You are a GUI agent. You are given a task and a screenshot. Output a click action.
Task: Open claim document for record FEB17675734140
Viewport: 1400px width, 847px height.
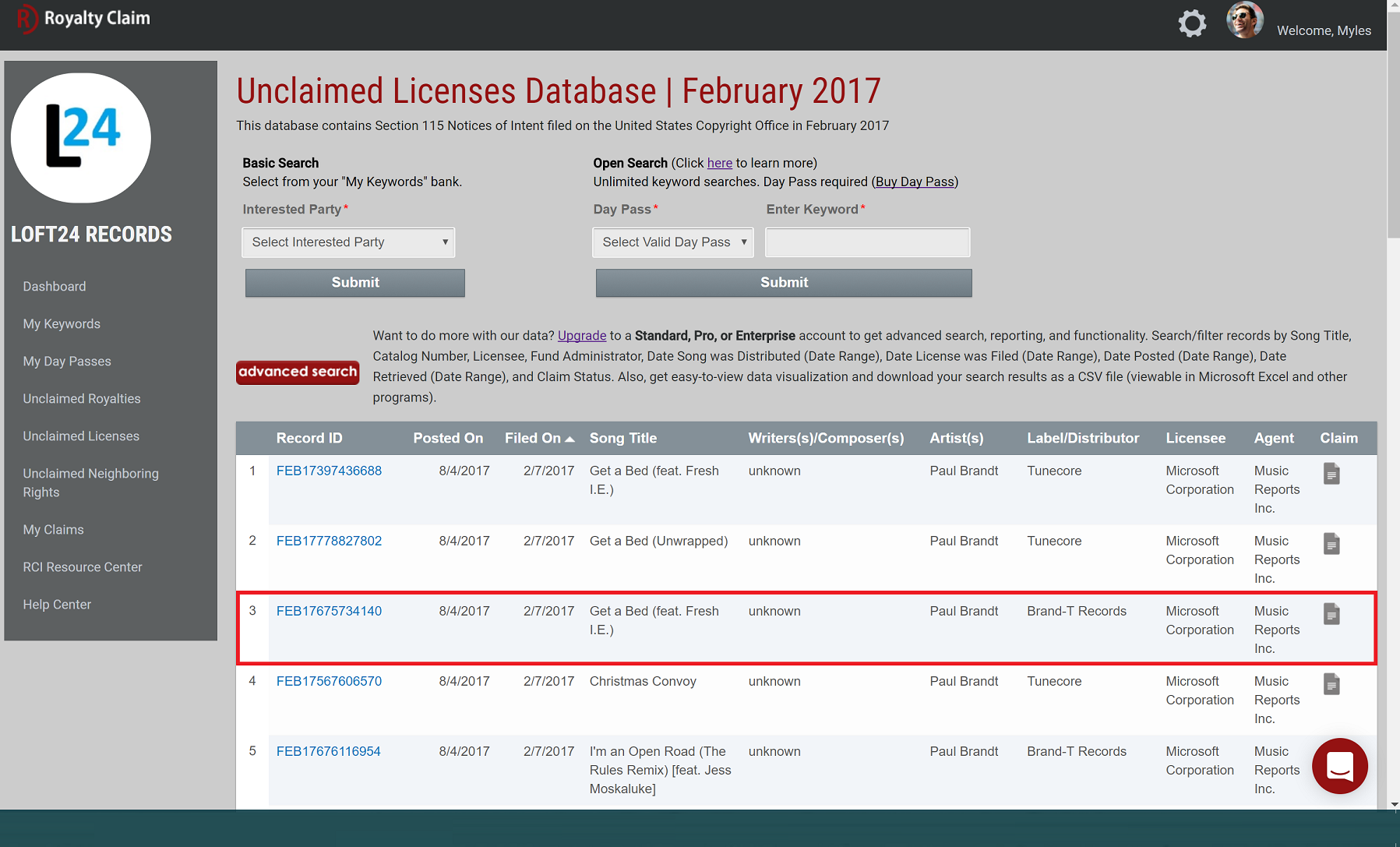[x=1331, y=614]
